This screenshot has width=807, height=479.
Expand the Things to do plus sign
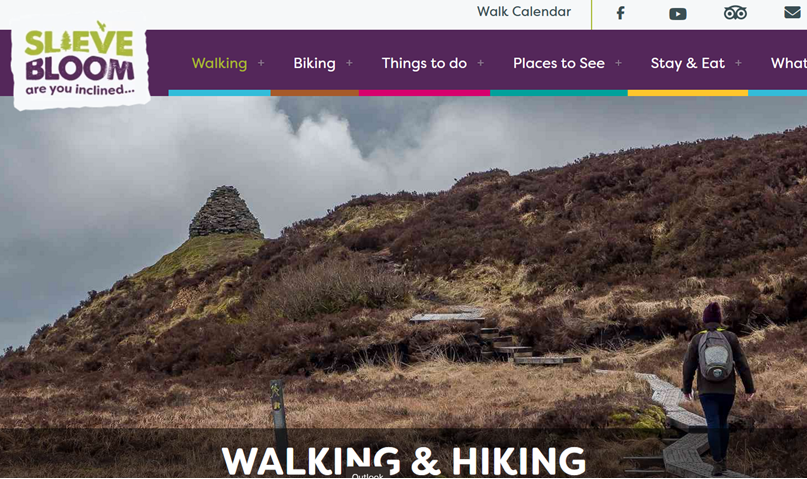pos(481,63)
